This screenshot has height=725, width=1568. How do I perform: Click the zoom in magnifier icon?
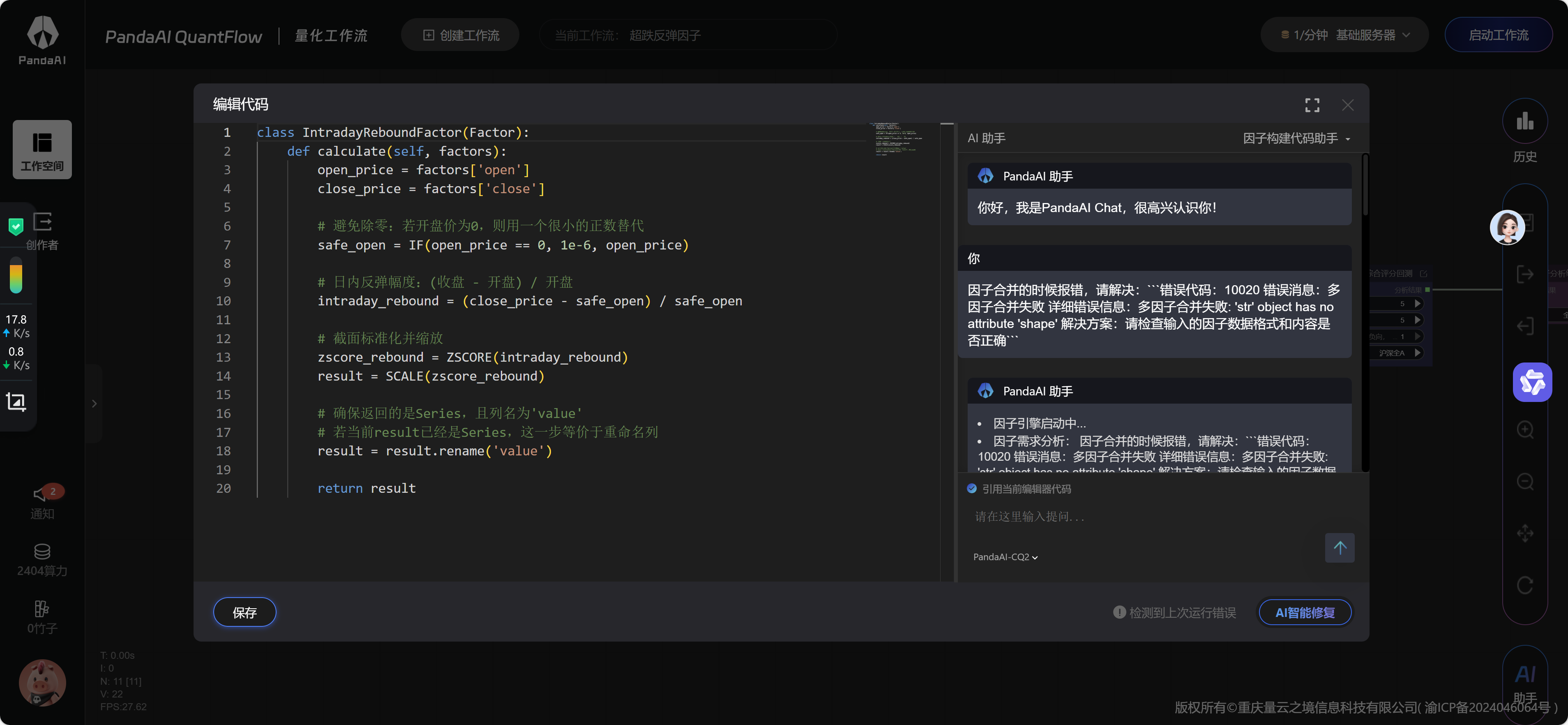click(x=1525, y=430)
